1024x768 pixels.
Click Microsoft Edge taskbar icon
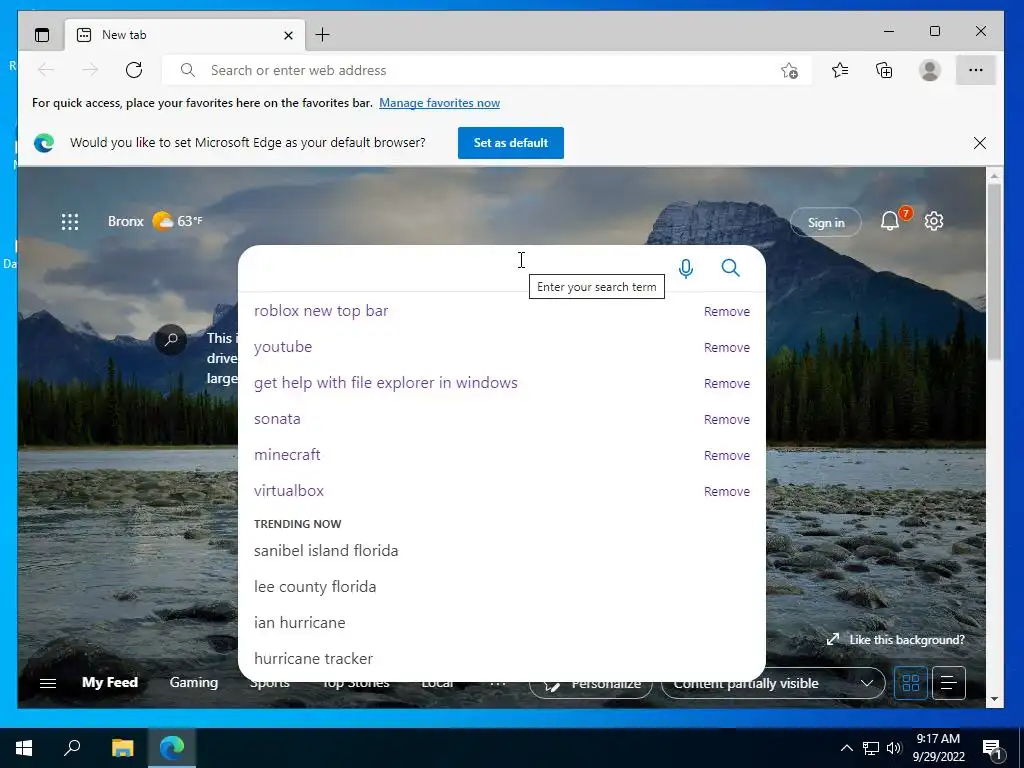click(172, 748)
